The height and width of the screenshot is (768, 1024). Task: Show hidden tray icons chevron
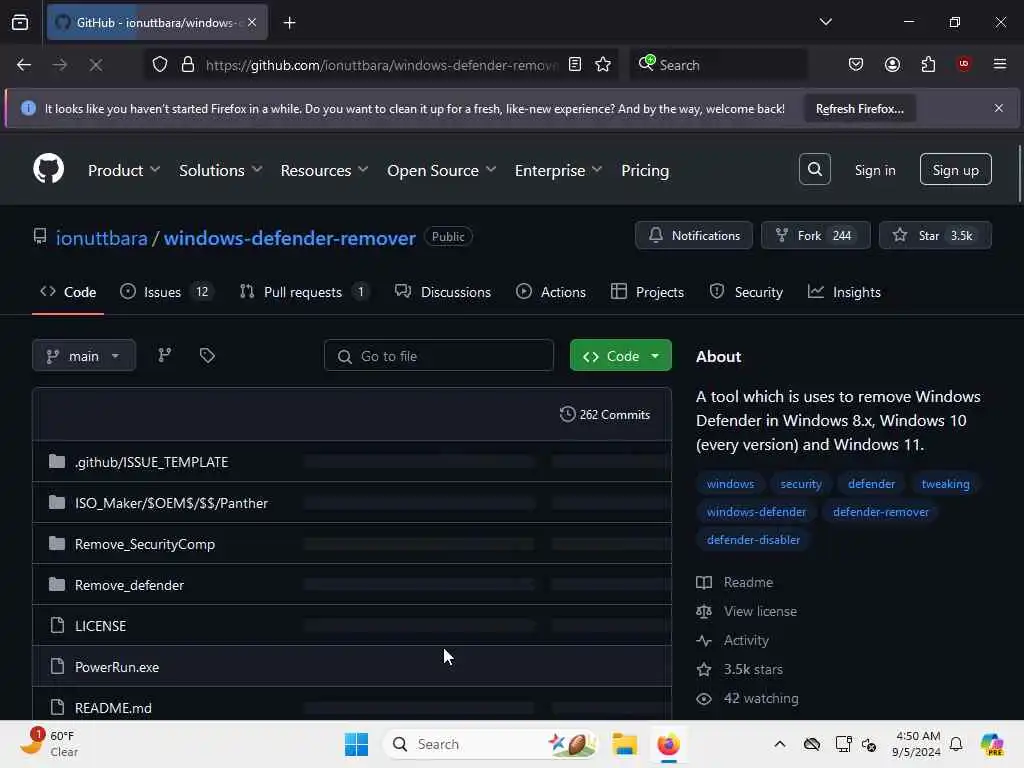[780, 744]
